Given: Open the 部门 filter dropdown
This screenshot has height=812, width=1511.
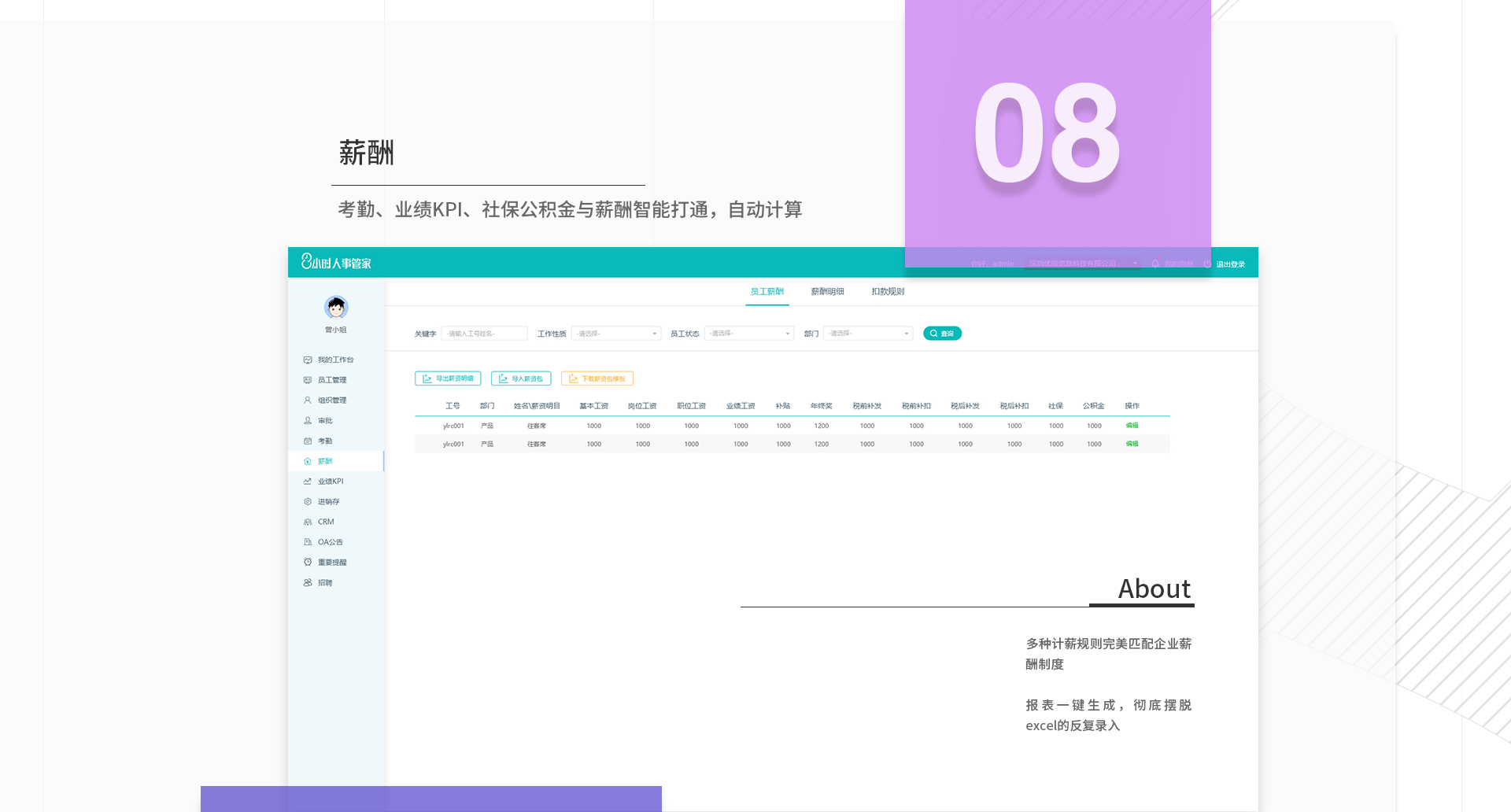Looking at the screenshot, I should 868,334.
